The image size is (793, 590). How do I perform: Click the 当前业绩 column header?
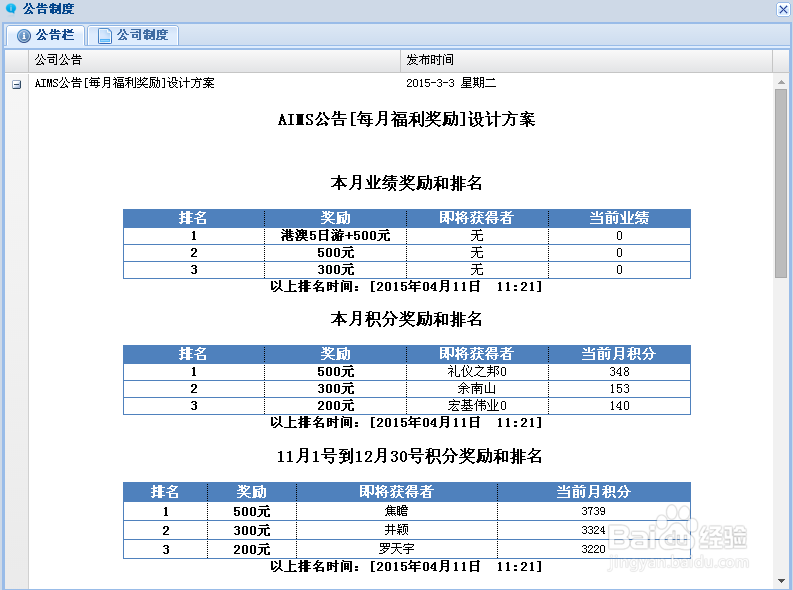(619, 218)
